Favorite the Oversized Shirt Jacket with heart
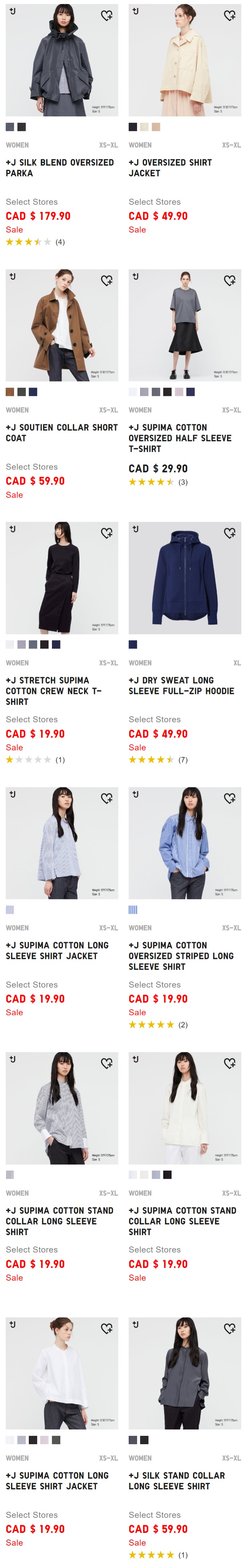This screenshot has height=1568, width=244. 229,15
